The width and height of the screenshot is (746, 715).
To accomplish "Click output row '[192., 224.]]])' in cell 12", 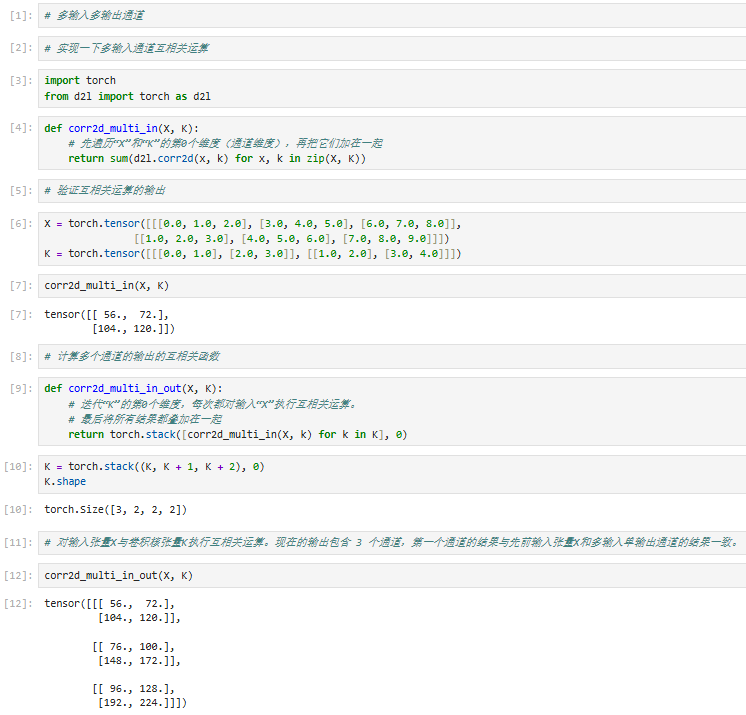I will pos(142,703).
